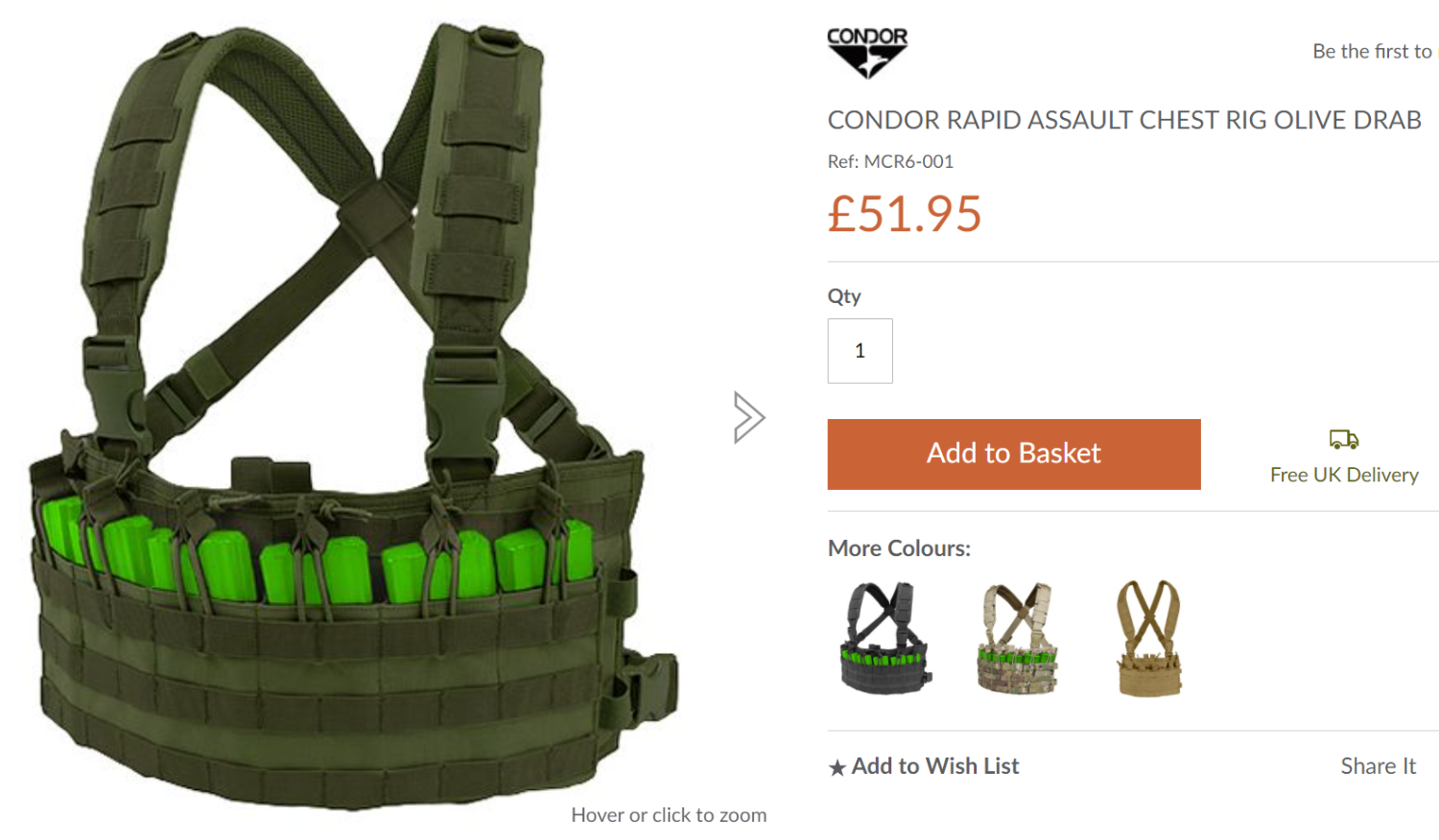This screenshot has height=840, width=1439.
Task: Click the Condor brand logo
Action: (867, 52)
